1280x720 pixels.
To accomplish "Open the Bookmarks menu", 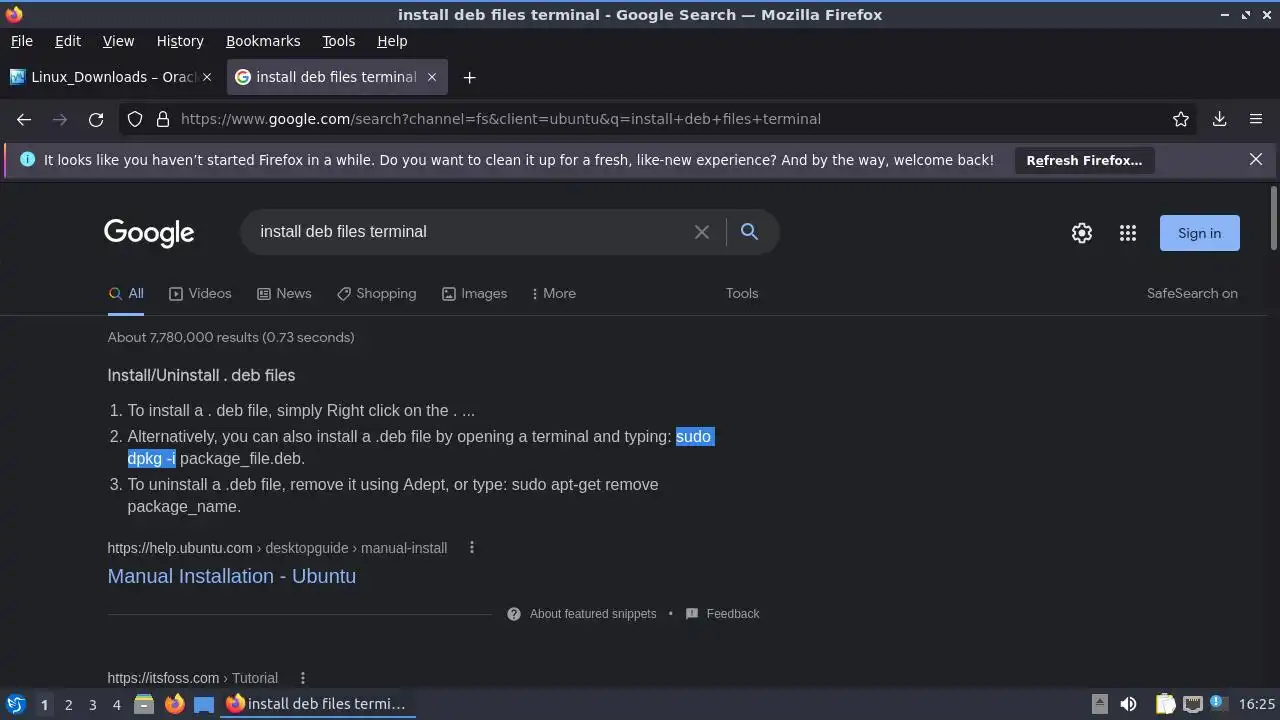I will (263, 41).
